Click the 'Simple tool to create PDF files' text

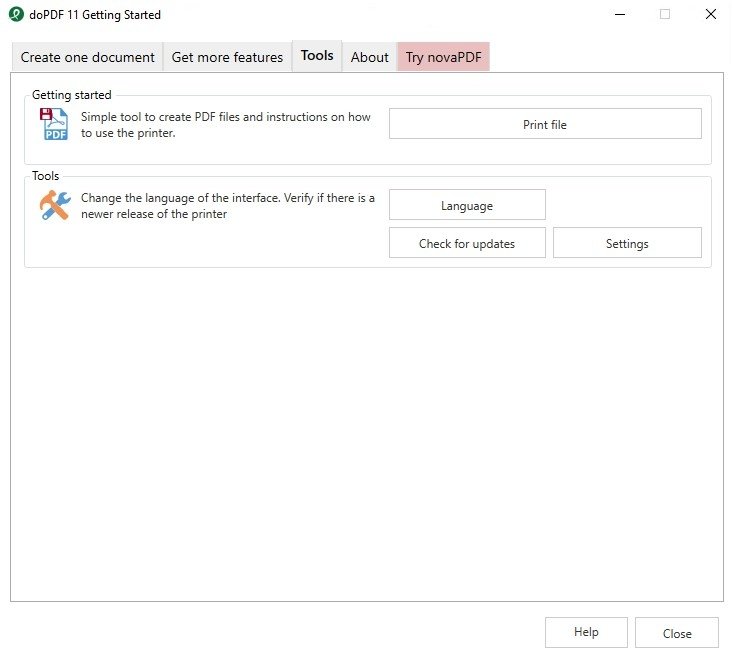click(x=226, y=125)
